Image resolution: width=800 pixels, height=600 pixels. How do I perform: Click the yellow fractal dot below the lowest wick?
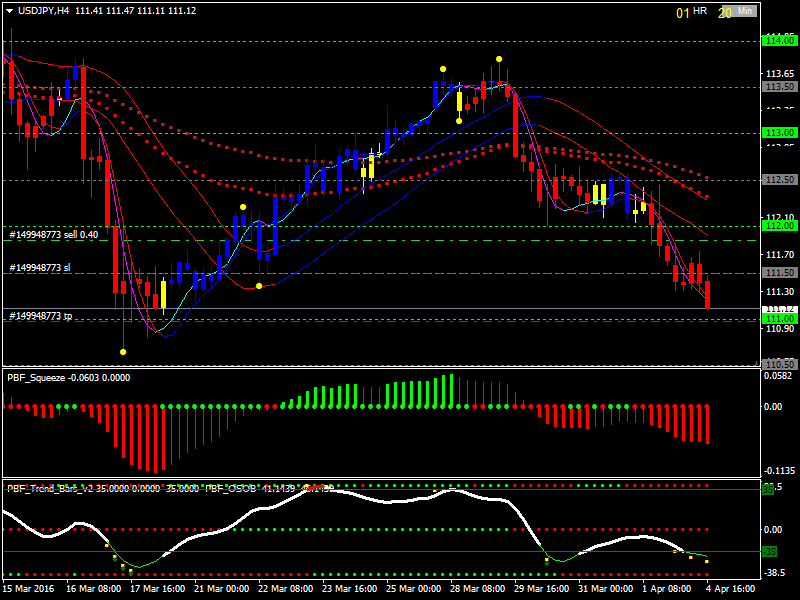123,352
